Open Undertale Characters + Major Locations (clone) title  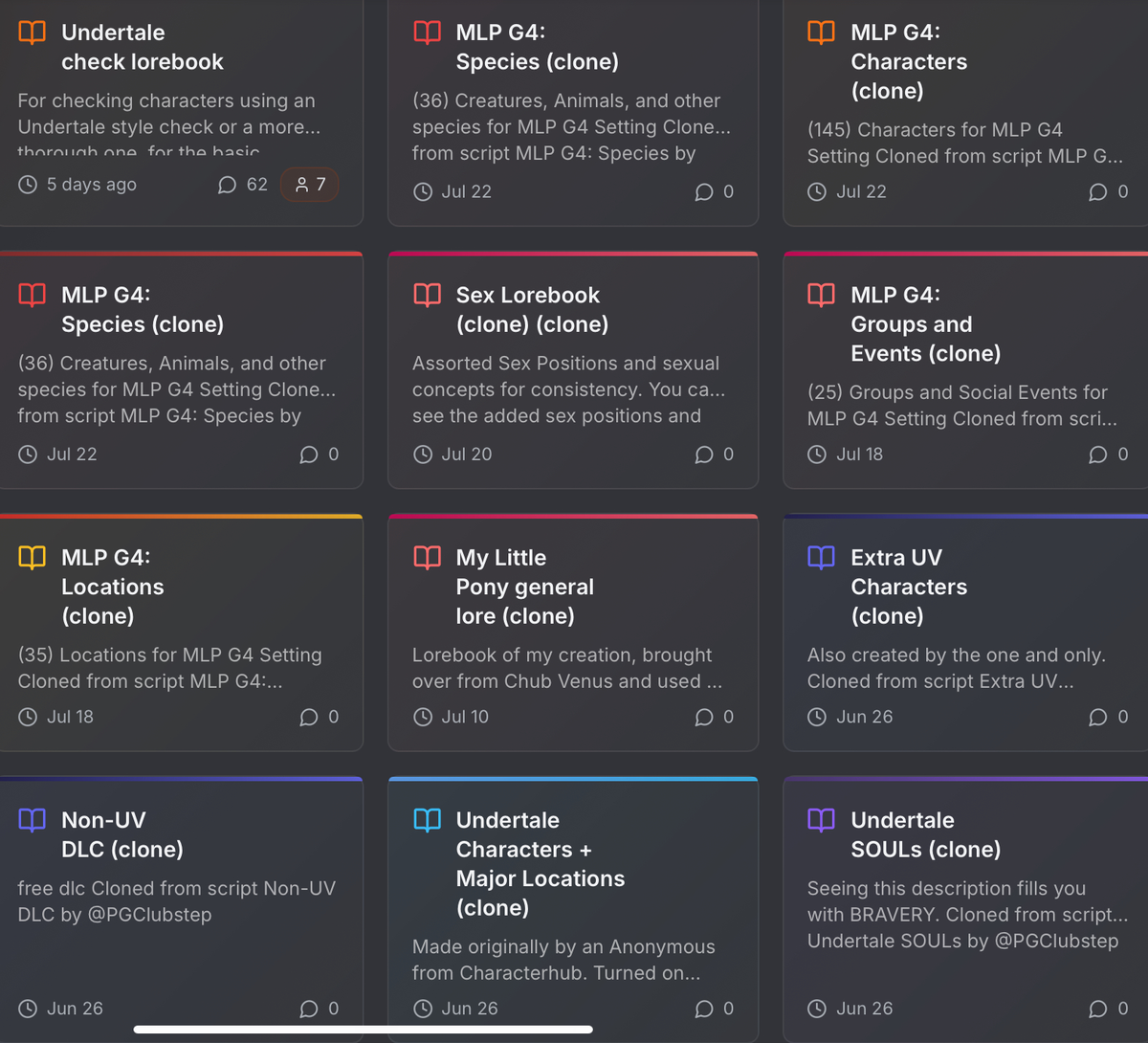(x=540, y=864)
